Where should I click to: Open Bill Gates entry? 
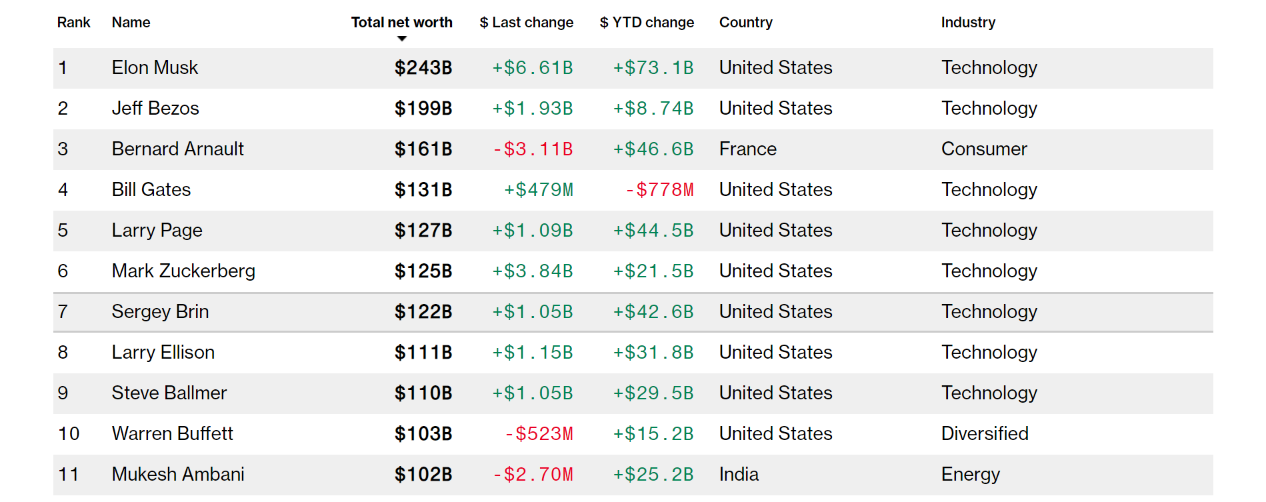pyautogui.click(x=151, y=190)
